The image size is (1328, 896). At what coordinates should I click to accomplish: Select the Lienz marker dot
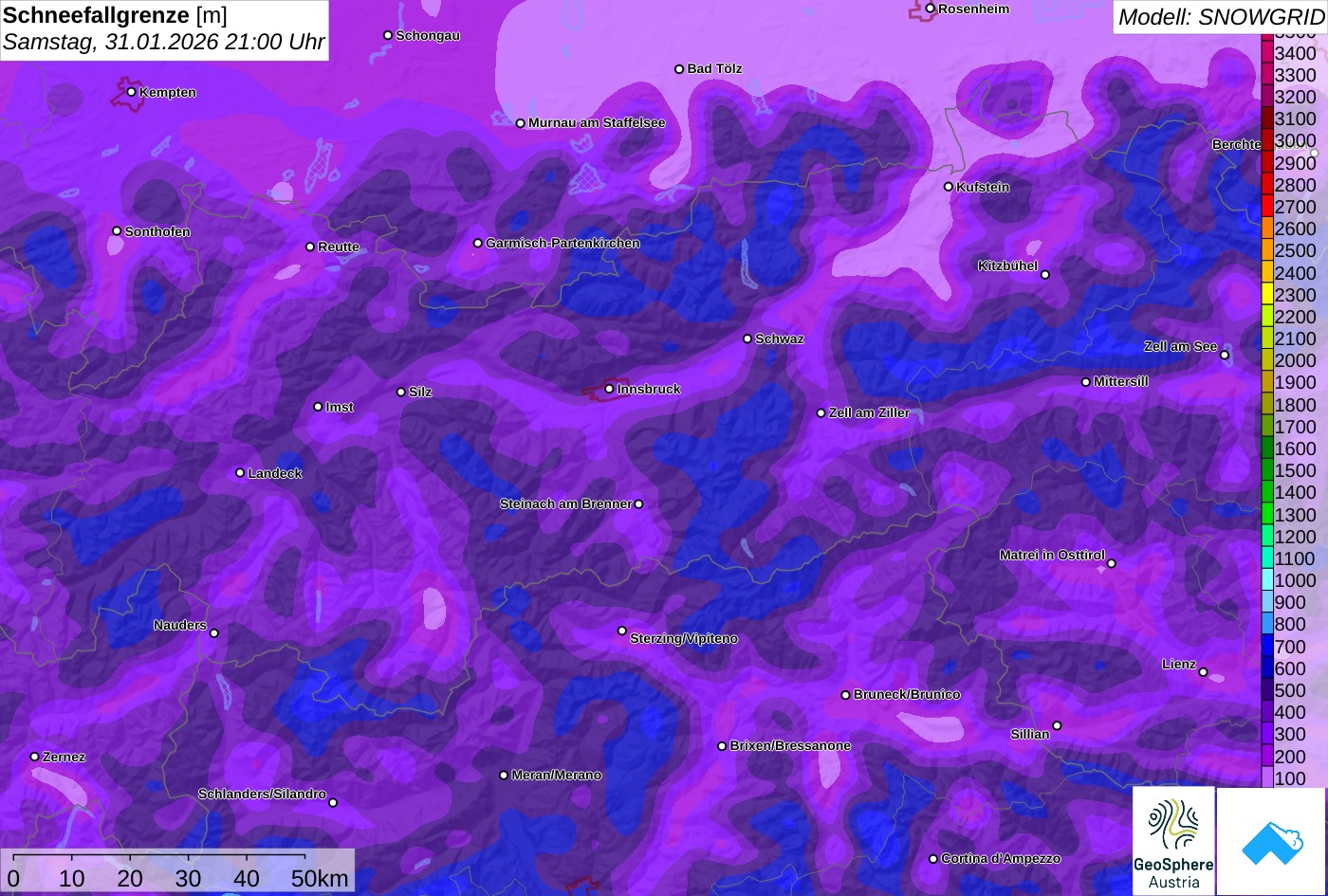1203,672
